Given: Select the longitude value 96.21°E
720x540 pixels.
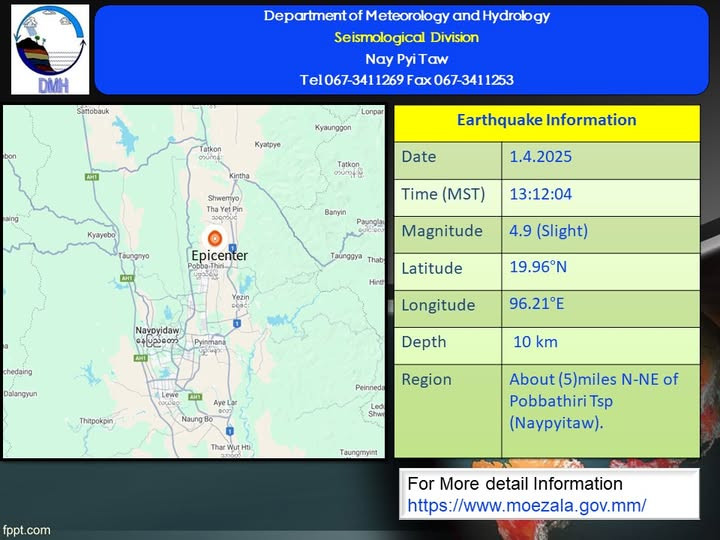Looking at the screenshot, I should coord(538,304).
